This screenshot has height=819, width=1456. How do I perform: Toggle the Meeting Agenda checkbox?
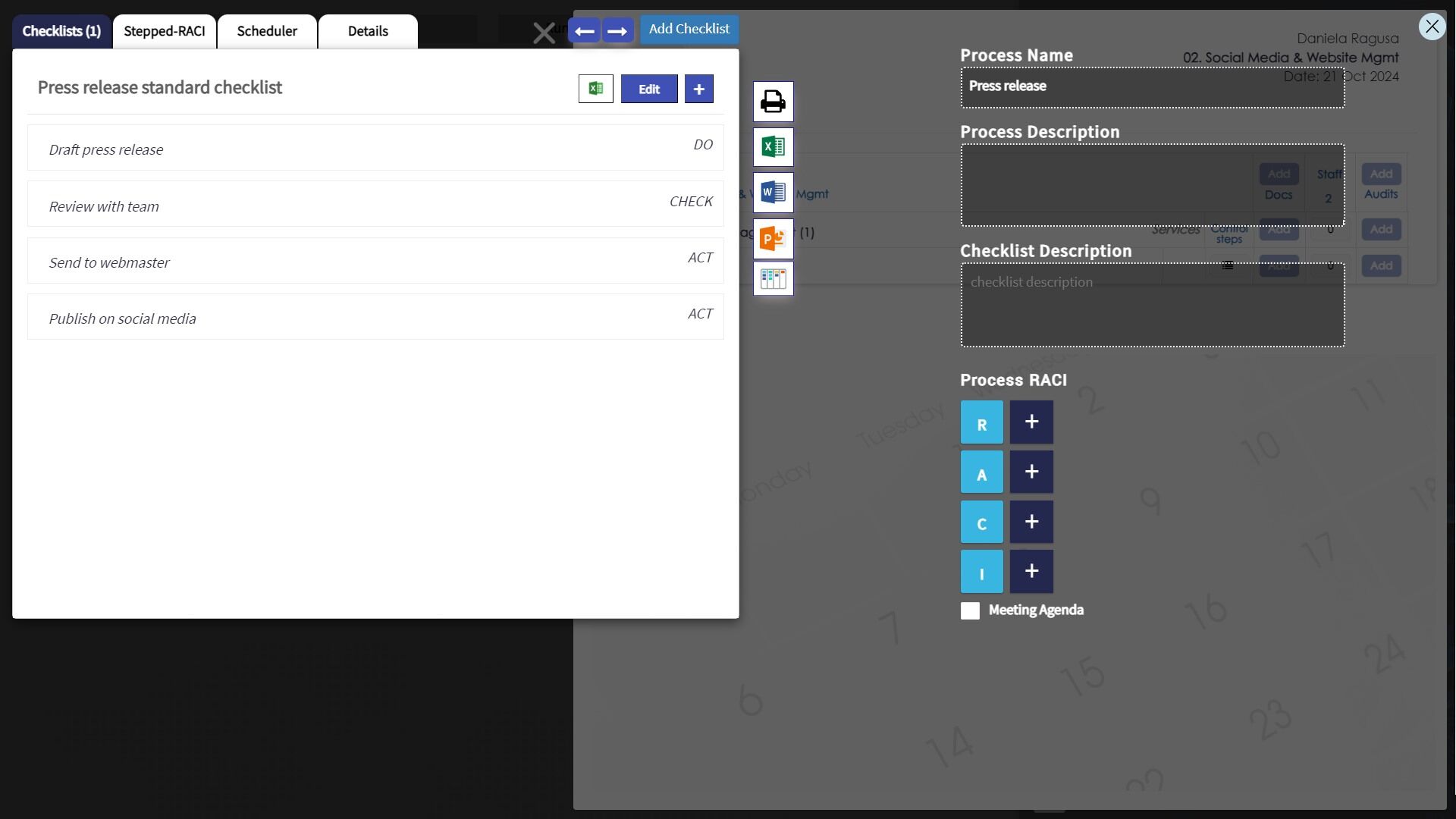coord(970,611)
